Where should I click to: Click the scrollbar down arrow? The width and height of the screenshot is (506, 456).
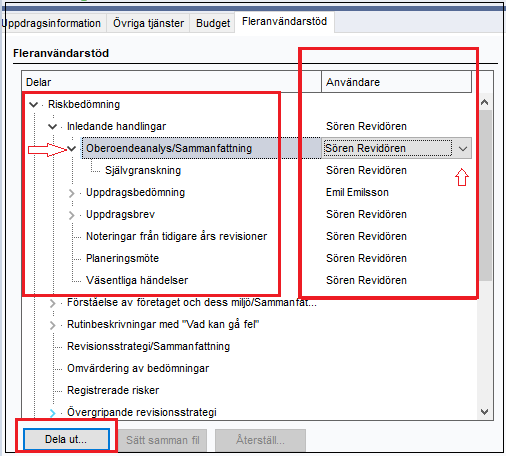(x=485, y=412)
